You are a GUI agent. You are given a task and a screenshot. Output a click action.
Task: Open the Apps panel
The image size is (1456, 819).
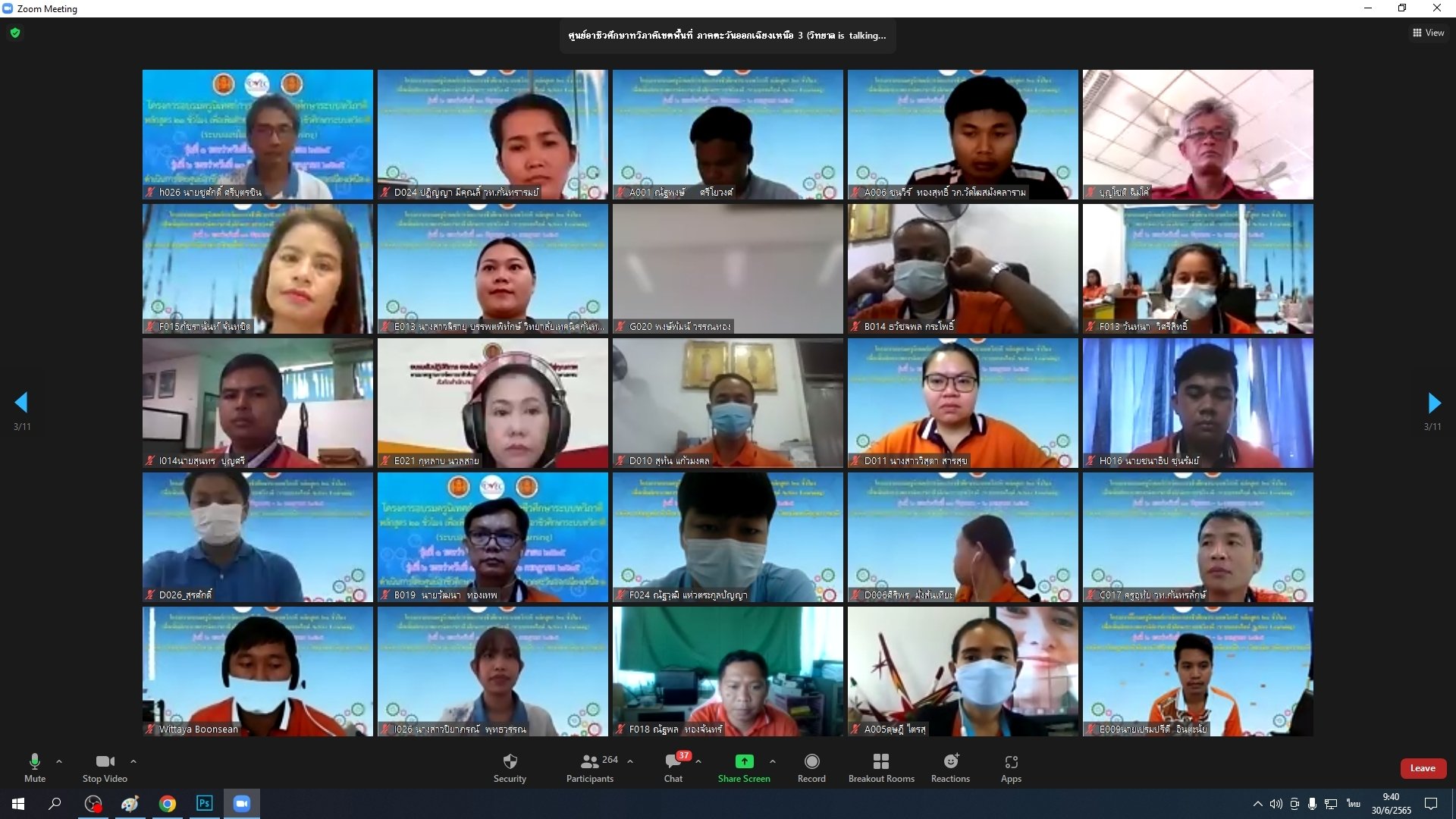1011,767
